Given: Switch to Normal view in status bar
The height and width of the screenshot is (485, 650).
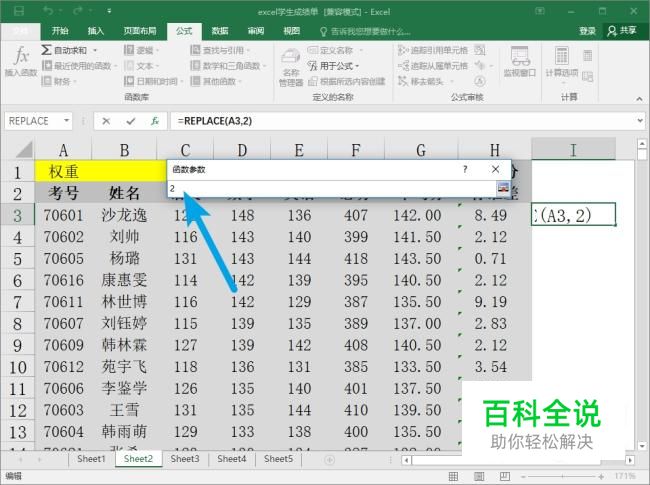Looking at the screenshot, I should 454,476.
